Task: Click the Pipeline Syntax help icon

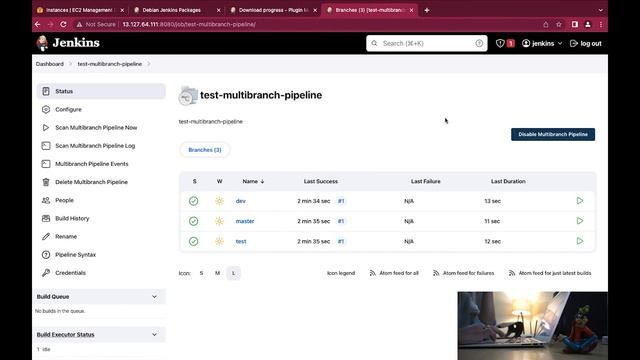Action: pyautogui.click(x=46, y=255)
